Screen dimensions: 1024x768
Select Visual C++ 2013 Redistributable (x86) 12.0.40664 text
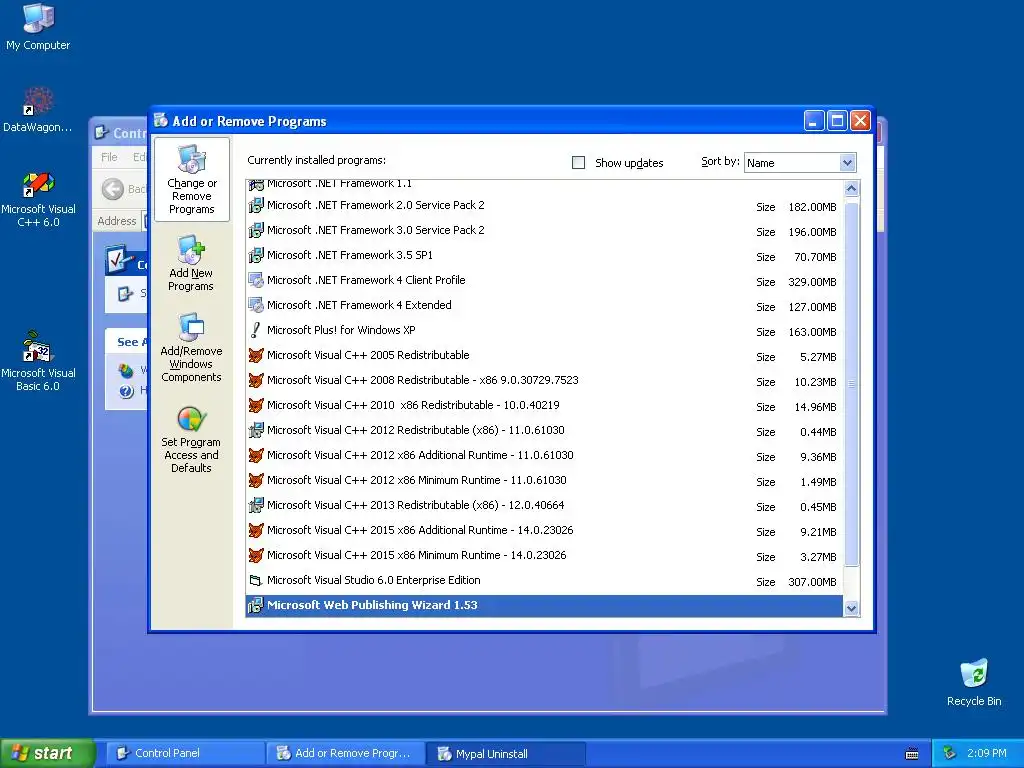[x=416, y=505]
